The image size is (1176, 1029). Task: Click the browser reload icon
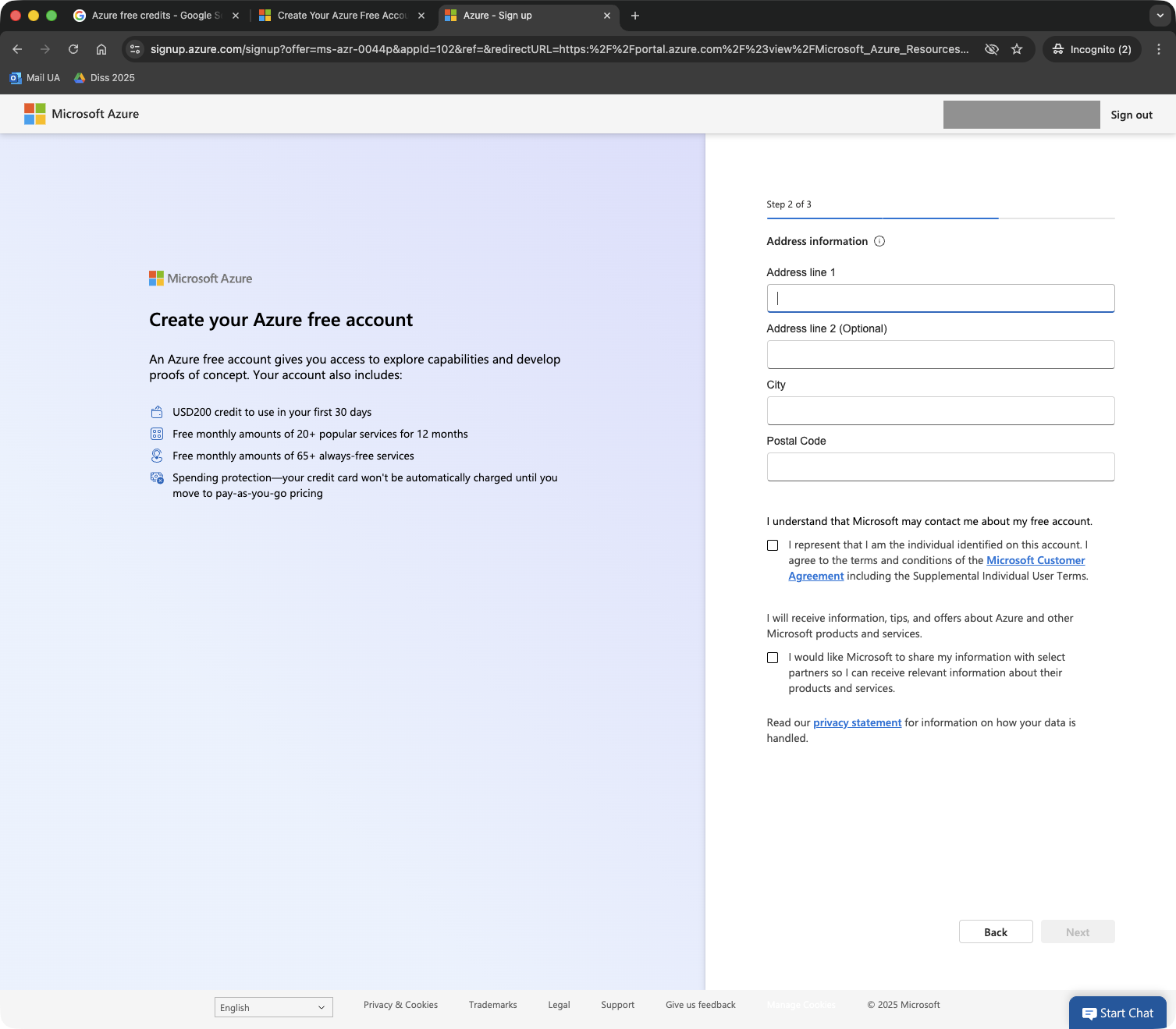(73, 49)
